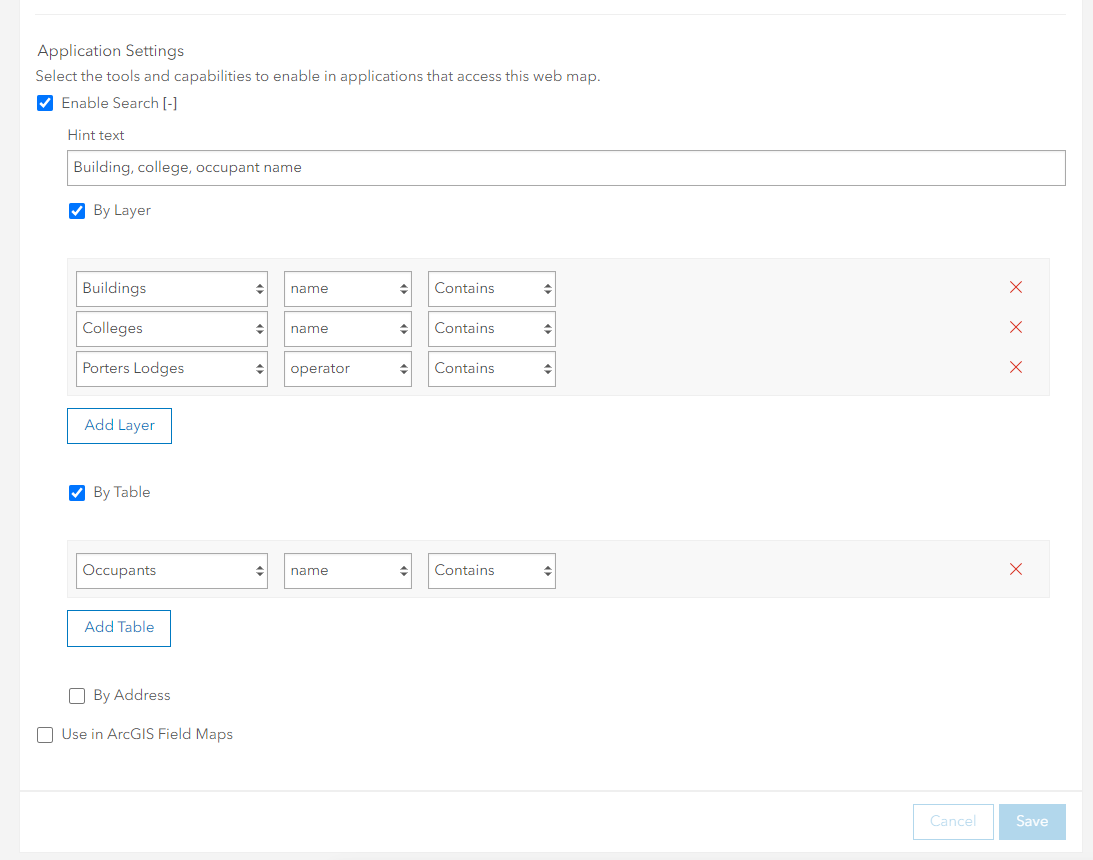
Task: Click into the Hint text input field
Action: [x=566, y=168]
